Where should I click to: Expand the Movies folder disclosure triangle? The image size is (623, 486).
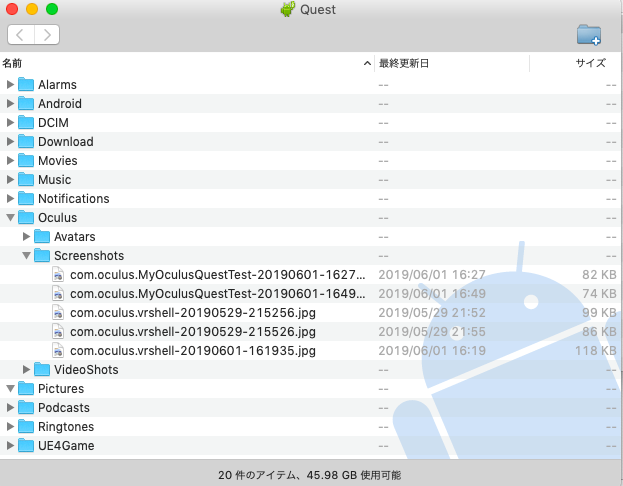pyautogui.click(x=10, y=161)
